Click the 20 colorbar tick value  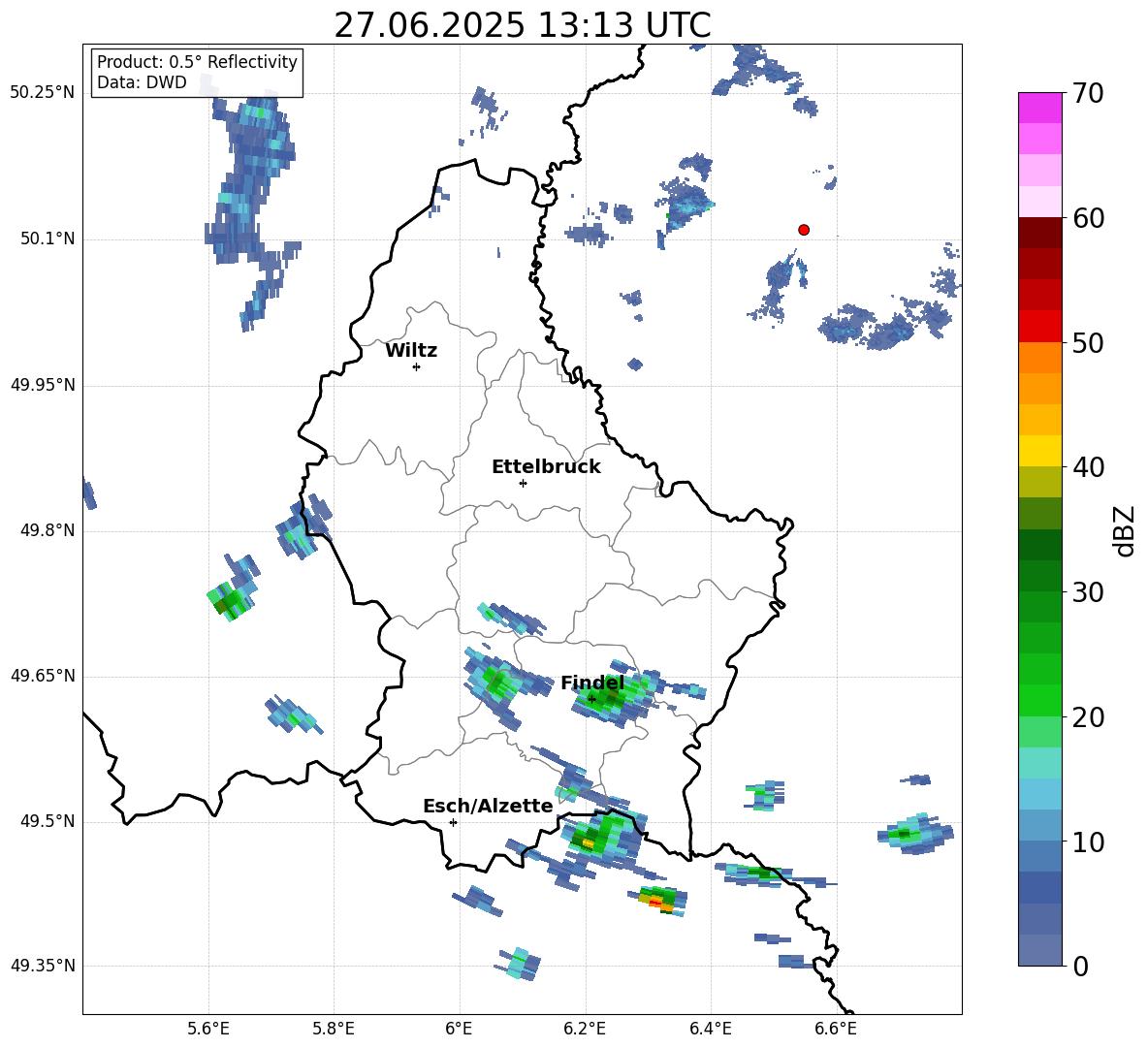tap(1088, 717)
